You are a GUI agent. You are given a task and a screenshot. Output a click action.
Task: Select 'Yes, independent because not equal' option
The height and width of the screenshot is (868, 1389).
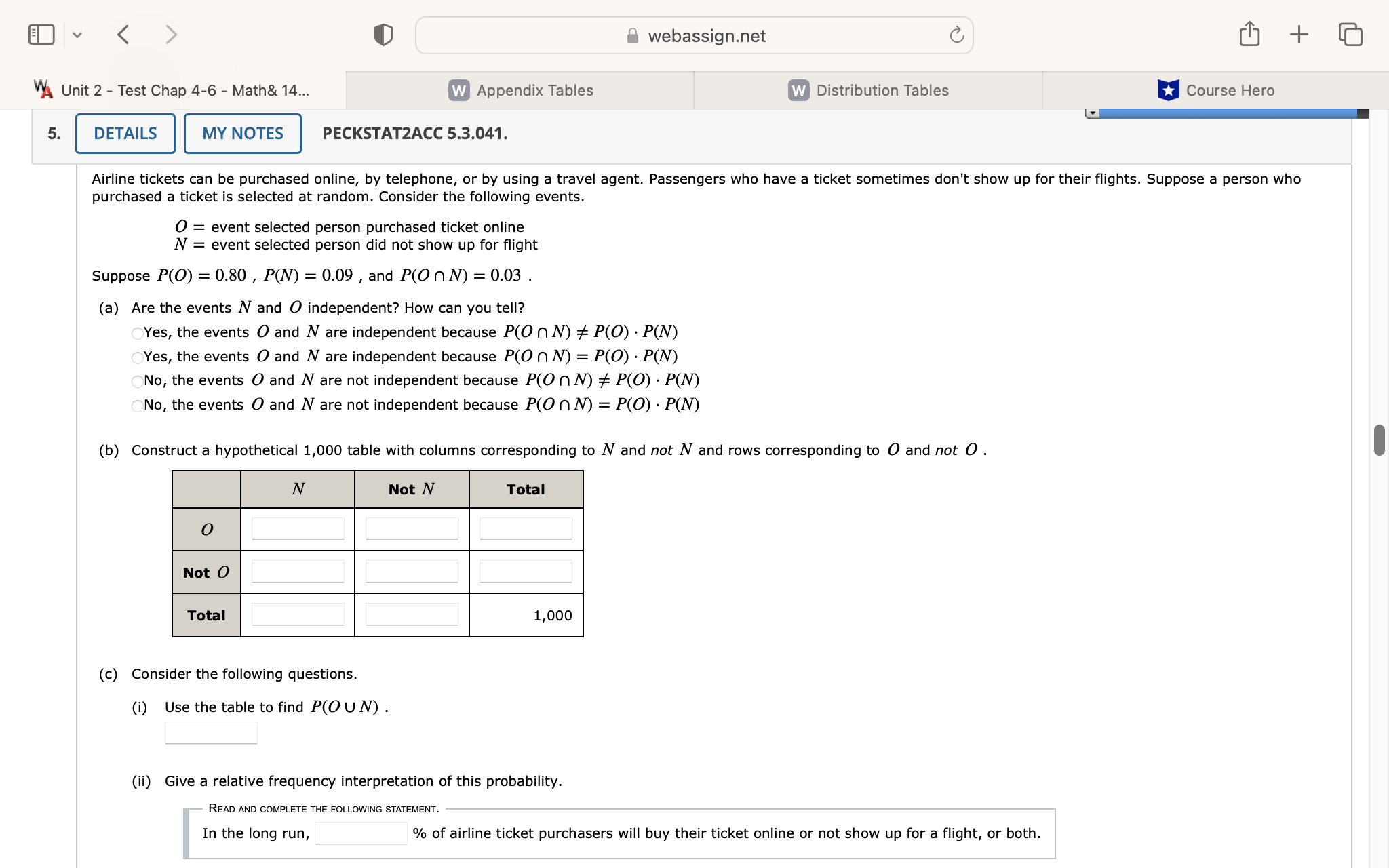click(138, 333)
